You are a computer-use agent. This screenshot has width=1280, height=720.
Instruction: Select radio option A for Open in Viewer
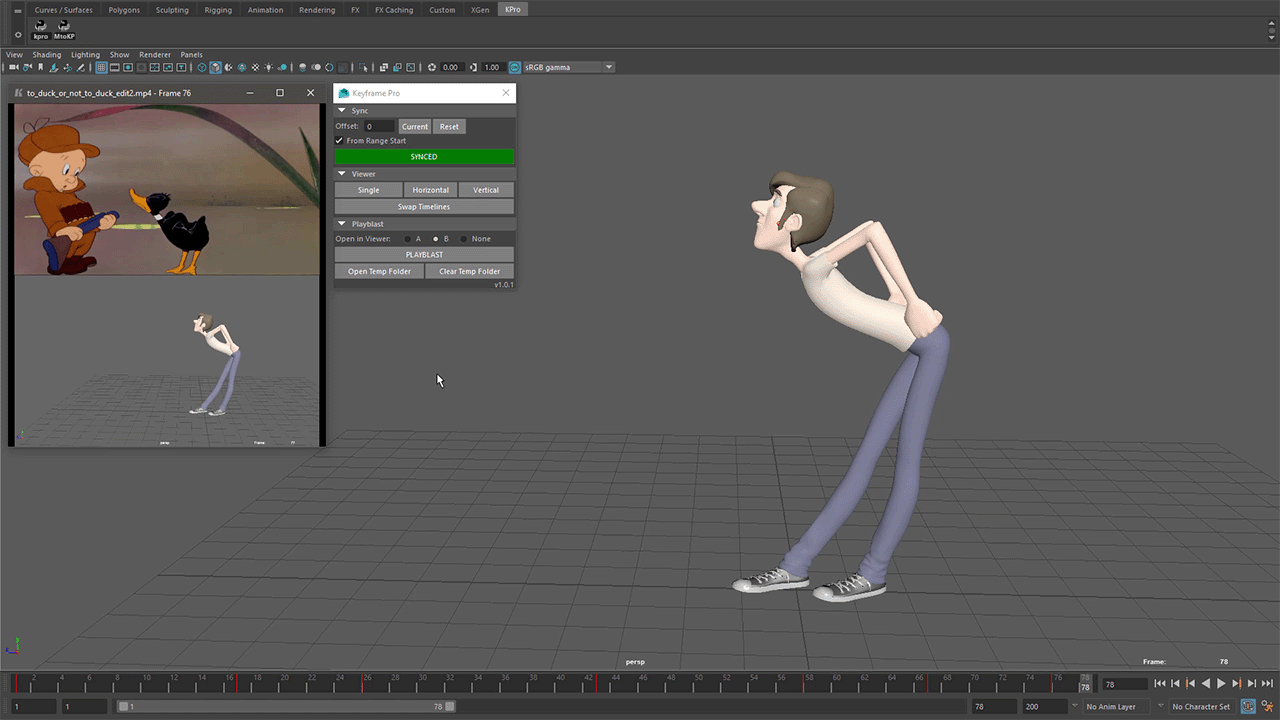pos(407,239)
